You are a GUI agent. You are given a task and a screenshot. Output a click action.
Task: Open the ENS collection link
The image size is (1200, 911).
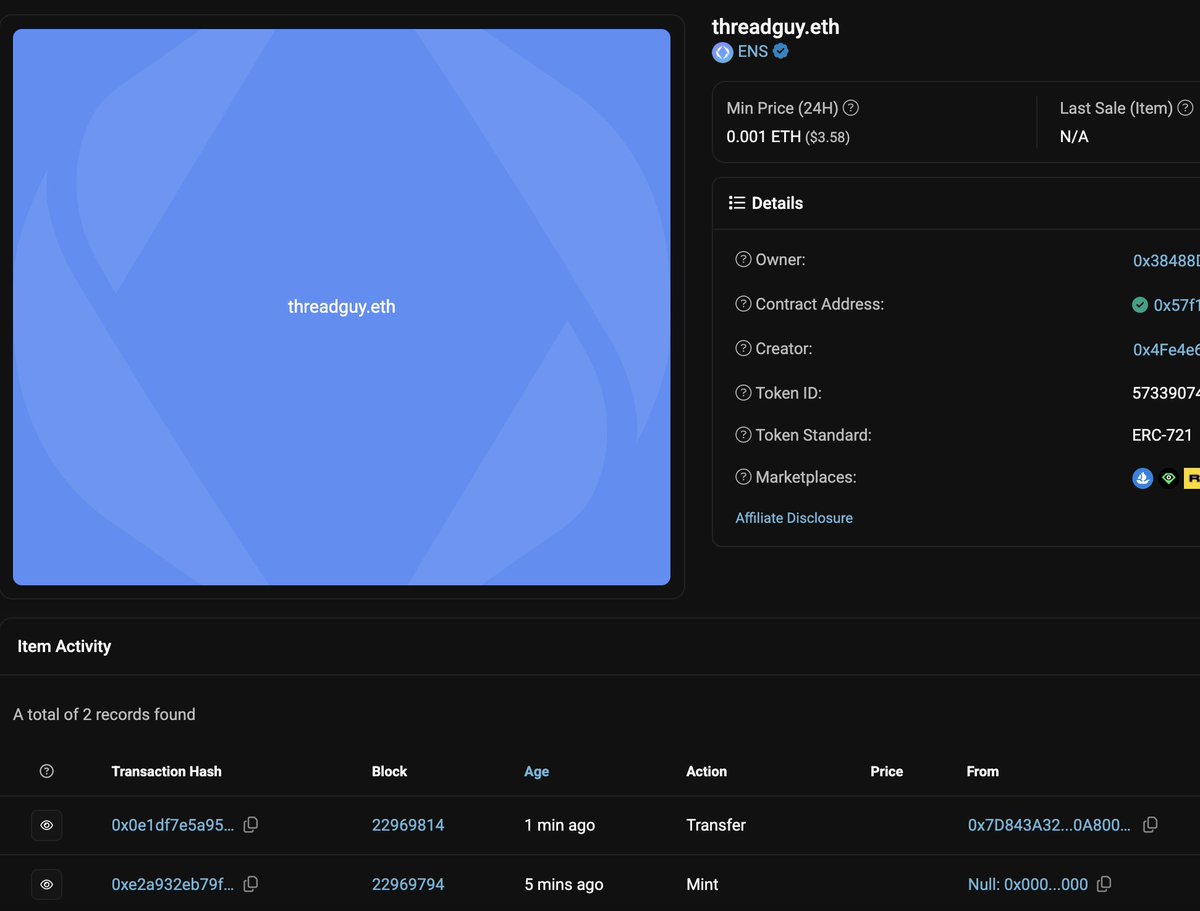click(x=753, y=52)
